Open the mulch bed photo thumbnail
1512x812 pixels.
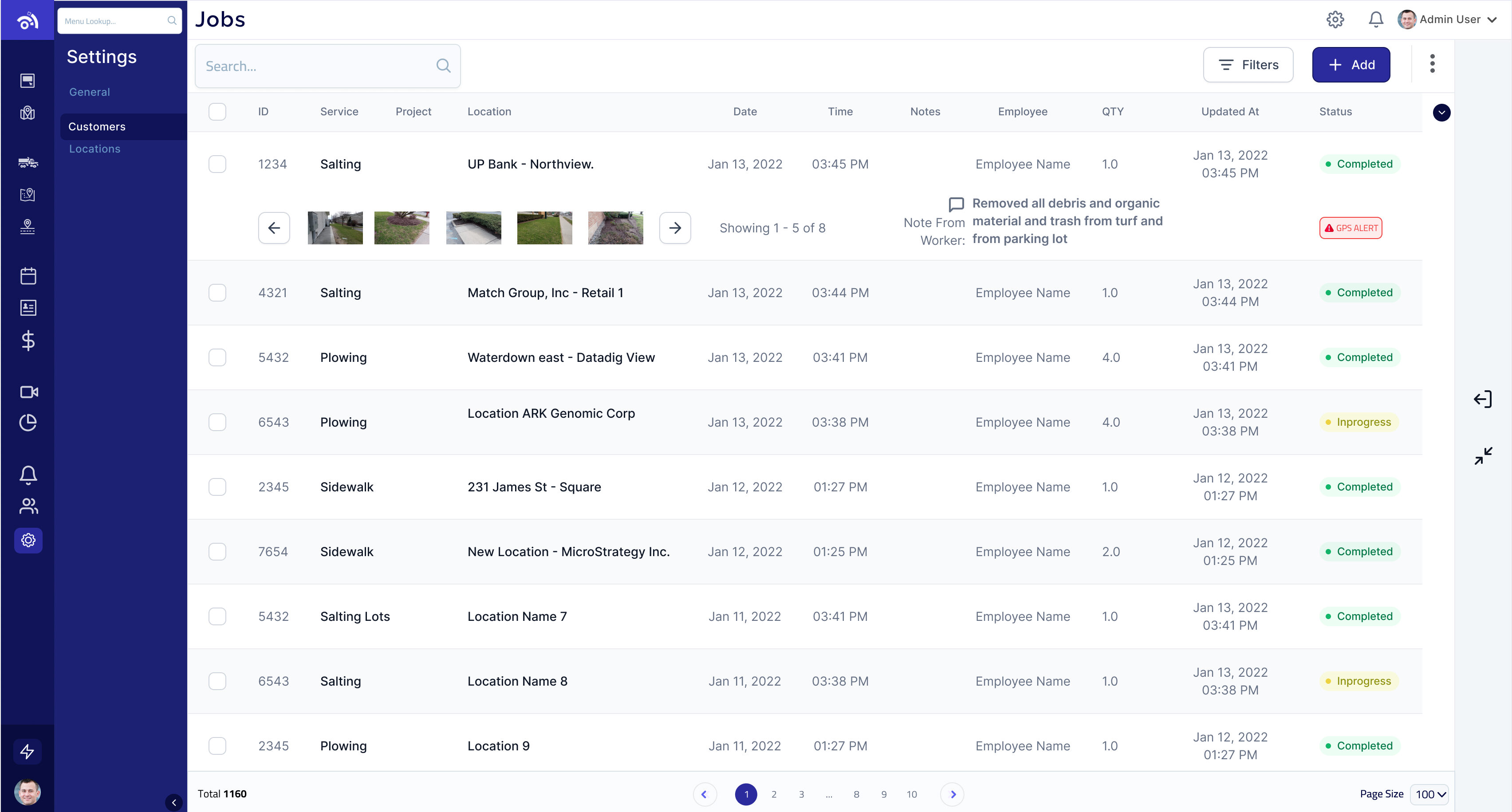click(402, 228)
